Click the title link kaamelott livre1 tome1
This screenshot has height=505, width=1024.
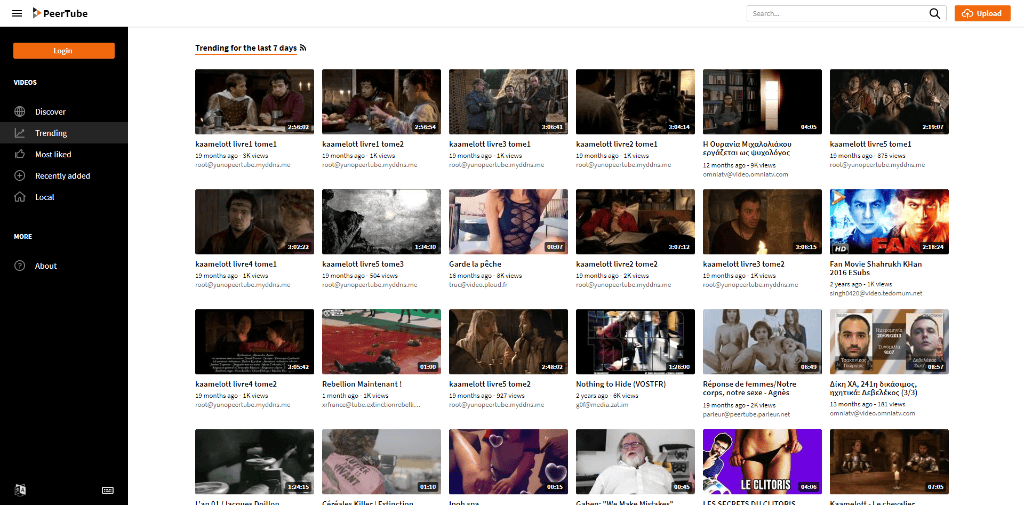point(236,144)
